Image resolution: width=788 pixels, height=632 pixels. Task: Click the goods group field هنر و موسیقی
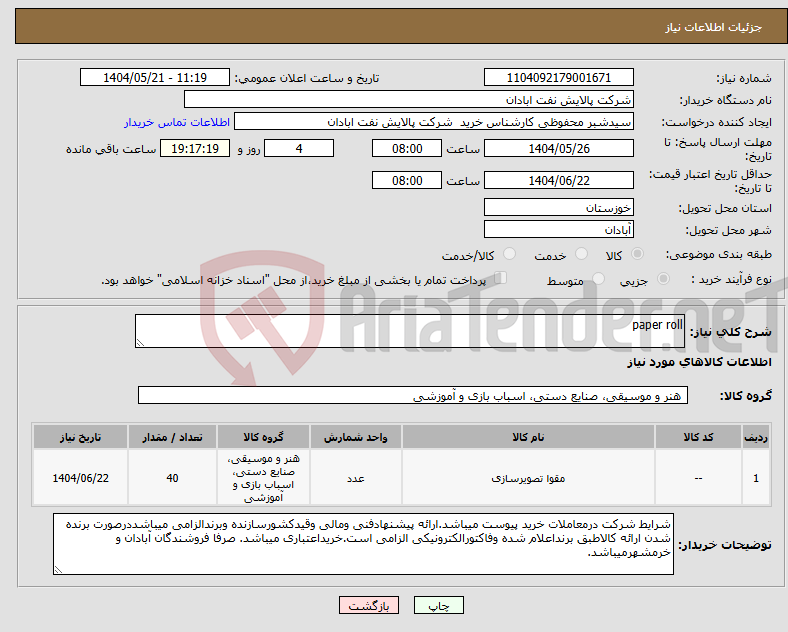click(x=413, y=395)
